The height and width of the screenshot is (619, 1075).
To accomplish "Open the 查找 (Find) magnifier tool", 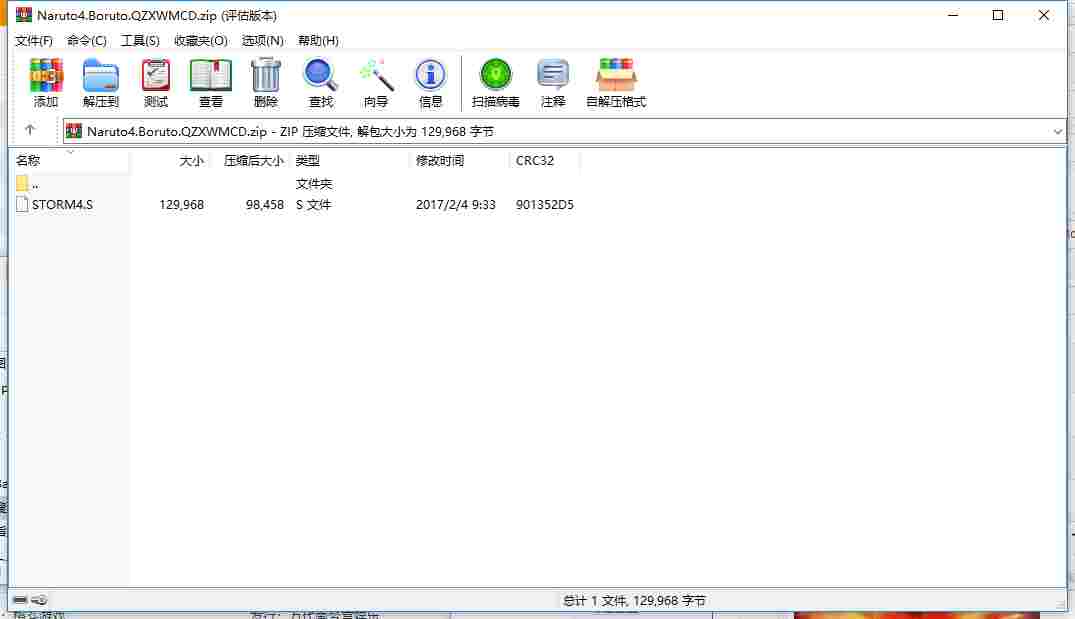I will (320, 83).
